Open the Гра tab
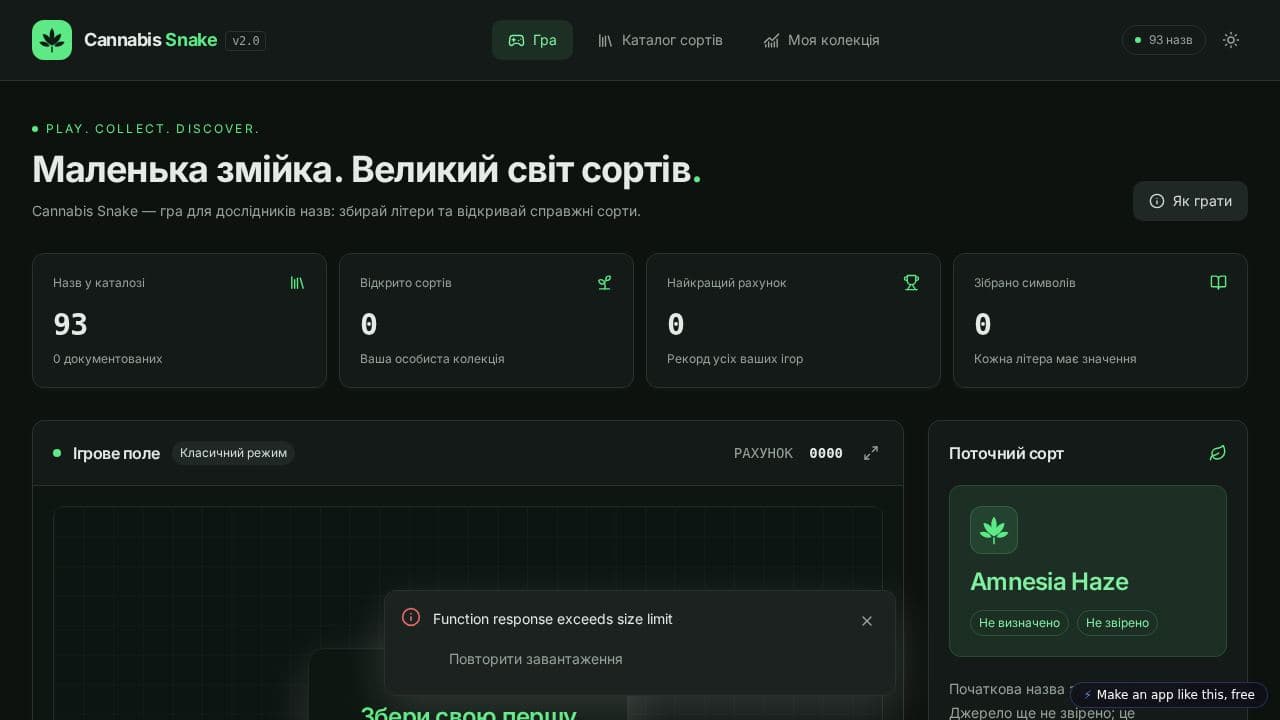Viewport: 1280px width, 720px height. coord(532,40)
